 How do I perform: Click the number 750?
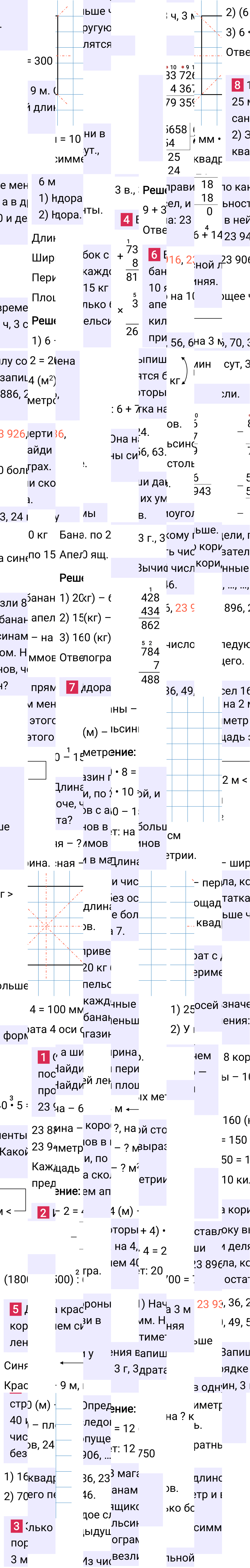click(146, 1453)
